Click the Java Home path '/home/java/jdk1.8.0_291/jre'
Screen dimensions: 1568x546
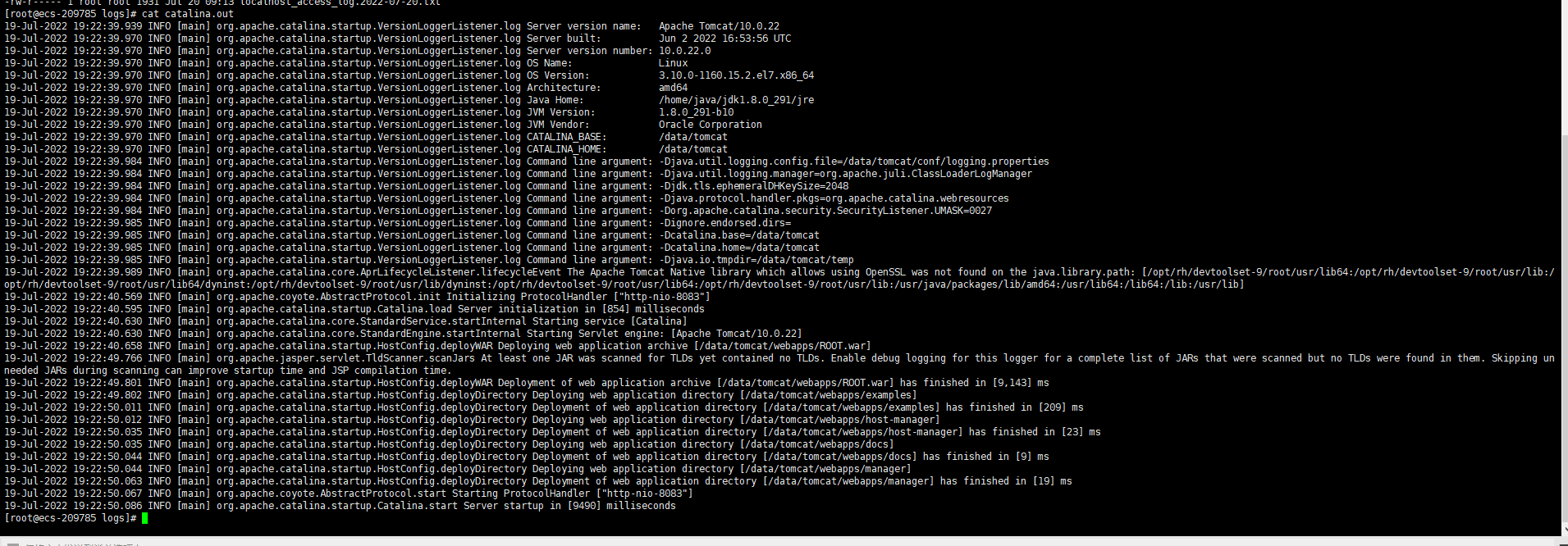tap(736, 100)
